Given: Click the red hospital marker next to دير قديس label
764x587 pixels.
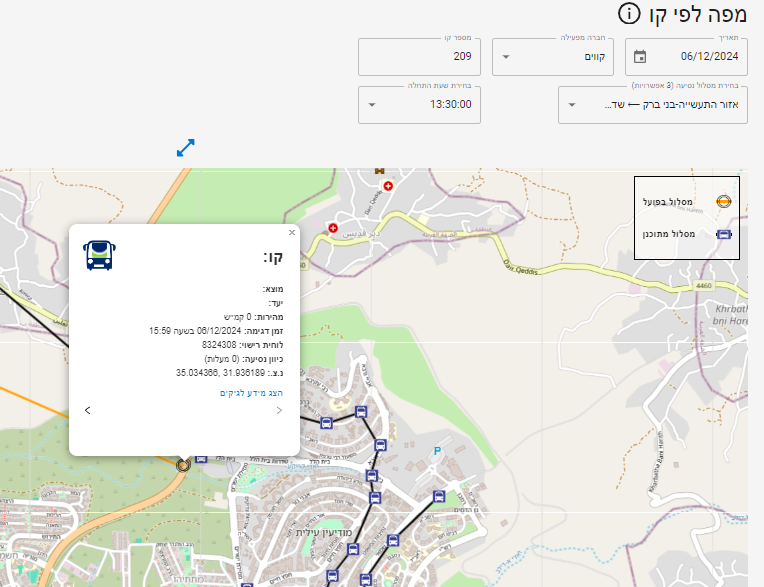Looking at the screenshot, I should [333, 228].
